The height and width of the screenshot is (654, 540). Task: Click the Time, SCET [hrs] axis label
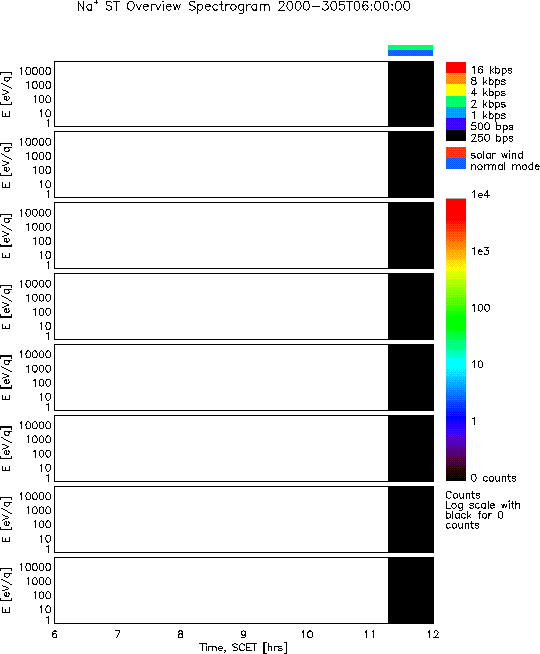pos(243,647)
